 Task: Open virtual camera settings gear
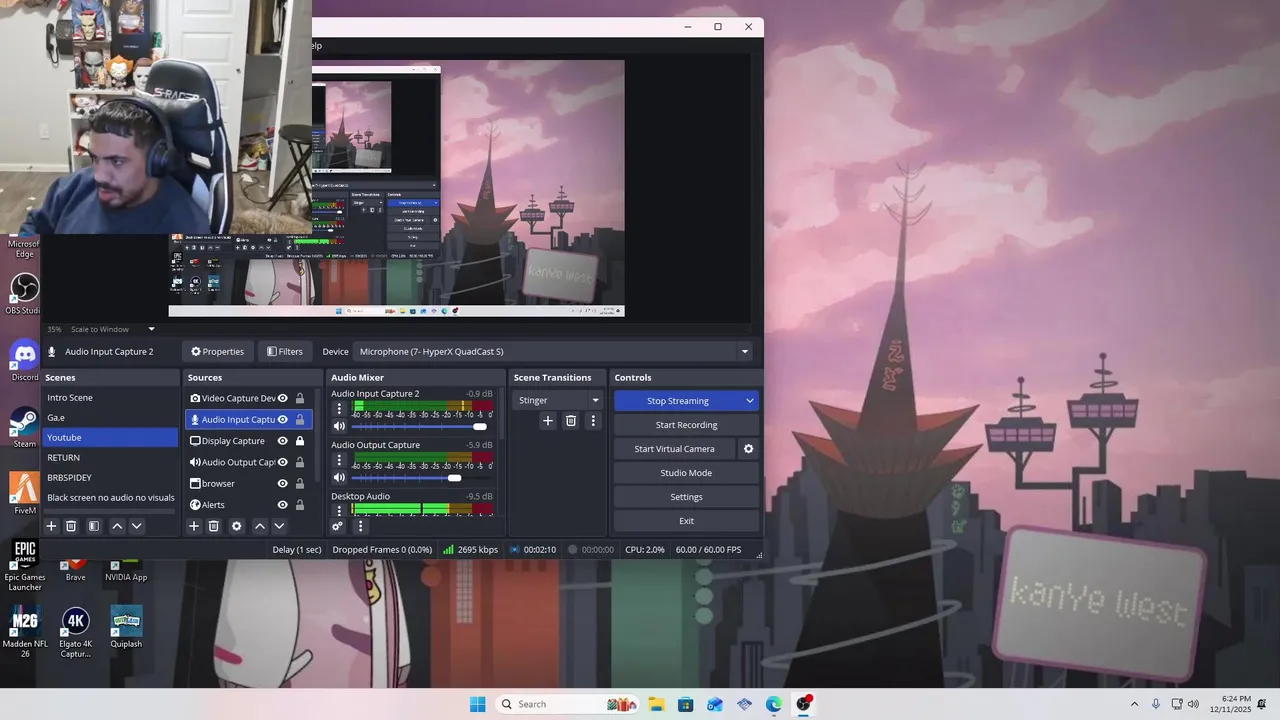point(748,449)
